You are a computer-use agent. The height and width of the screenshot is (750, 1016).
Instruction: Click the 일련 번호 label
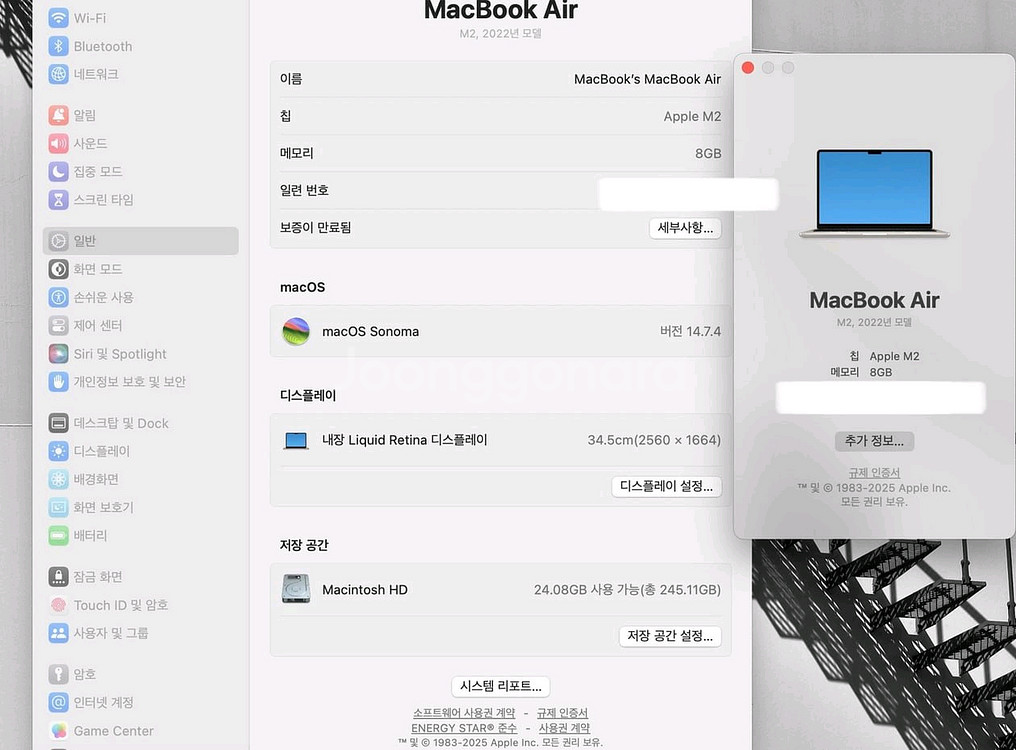point(304,191)
